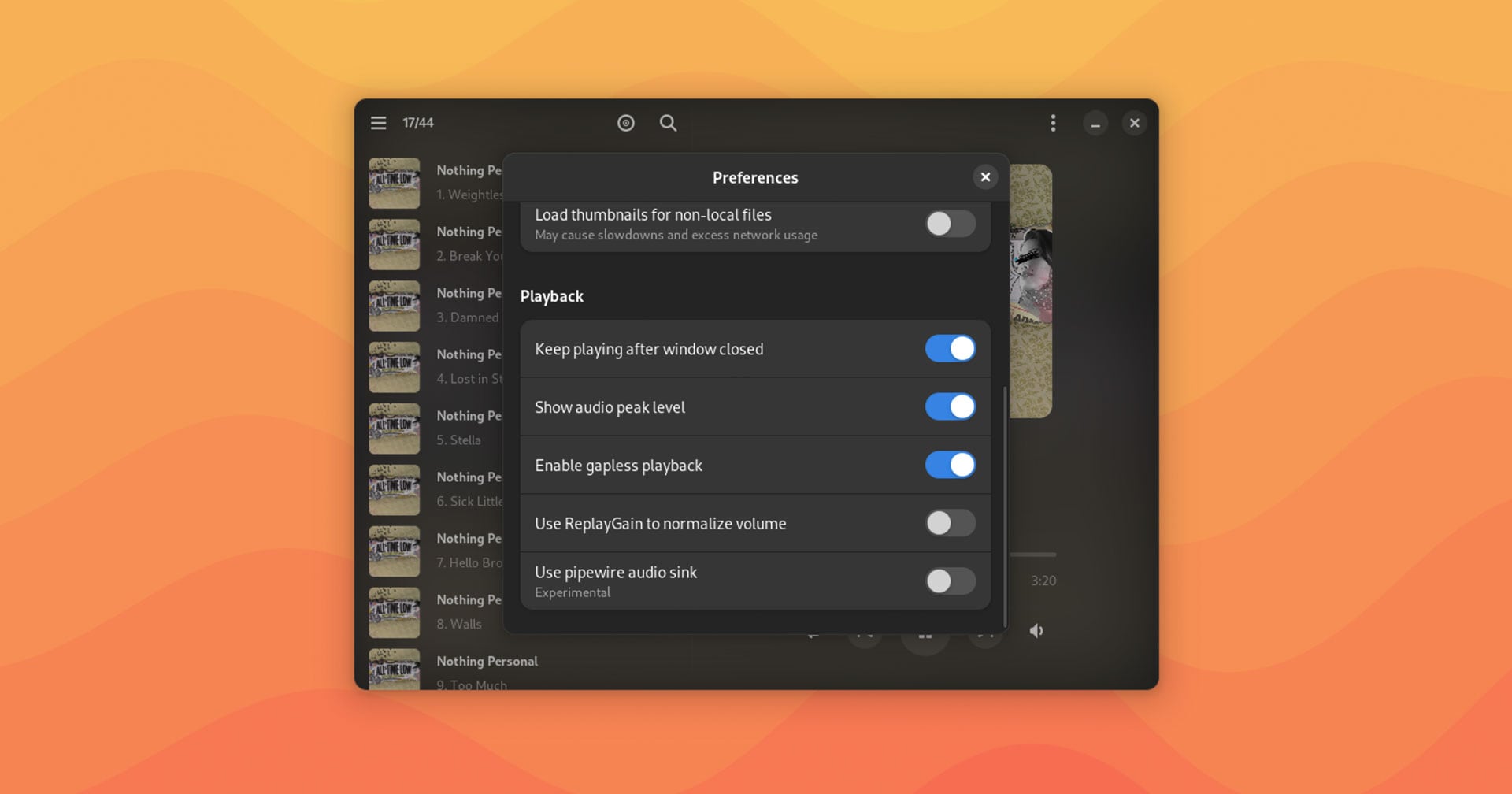Select album thumbnail for track 8. Walls
The width and height of the screenshot is (1512, 794).
(x=395, y=613)
